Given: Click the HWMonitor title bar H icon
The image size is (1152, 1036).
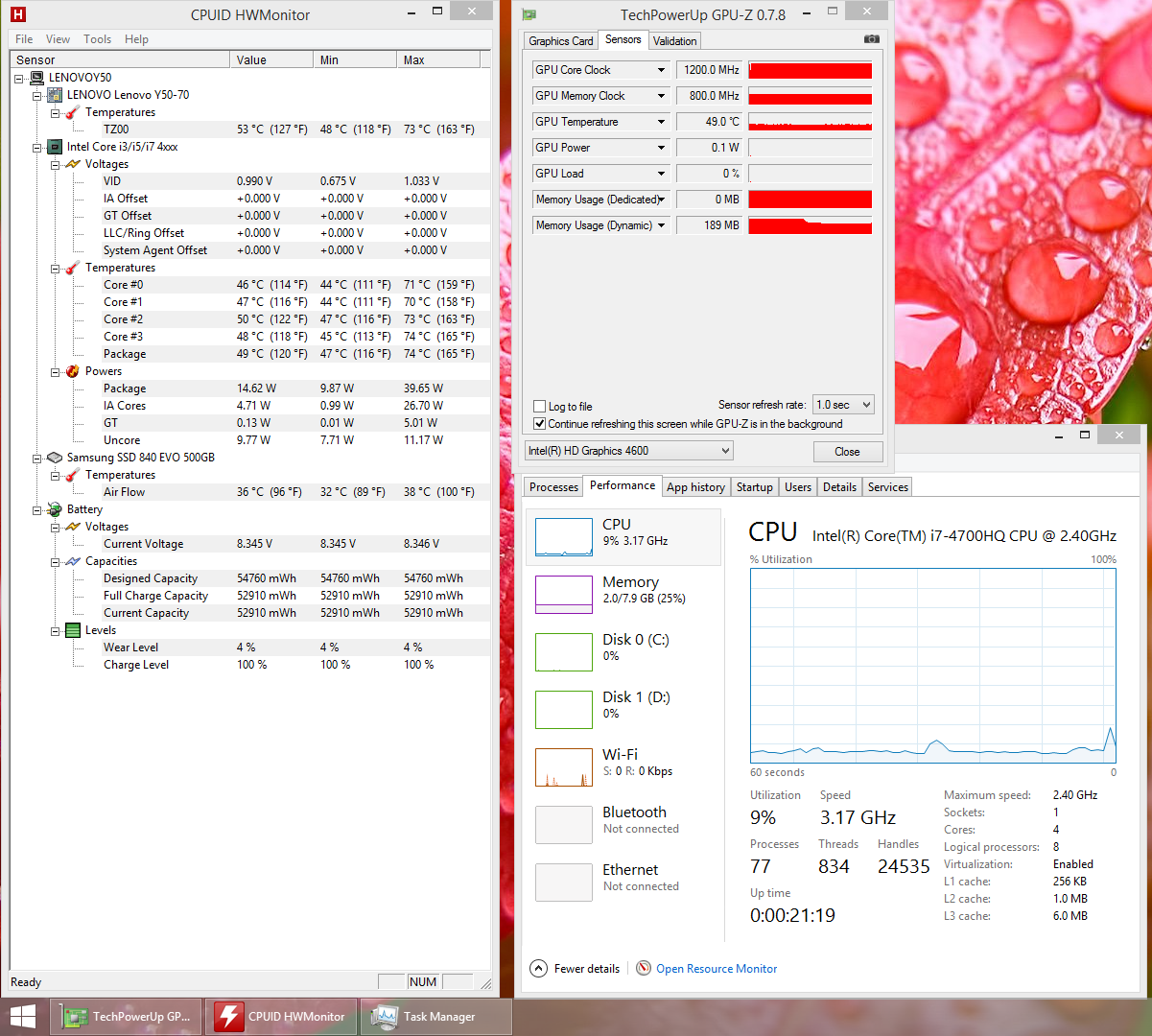Looking at the screenshot, I should [x=18, y=14].
